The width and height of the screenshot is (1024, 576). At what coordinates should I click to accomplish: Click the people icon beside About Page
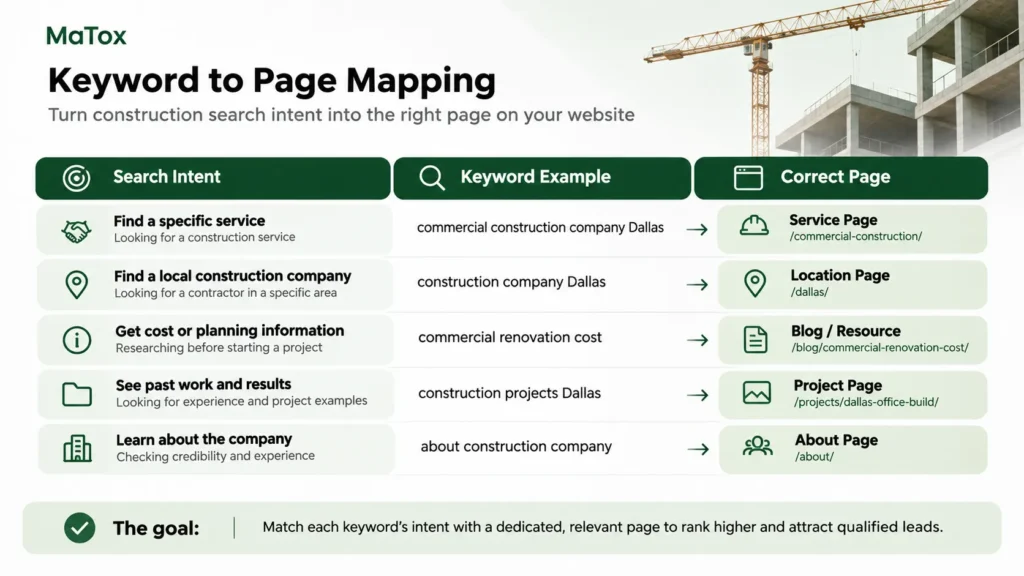(758, 446)
